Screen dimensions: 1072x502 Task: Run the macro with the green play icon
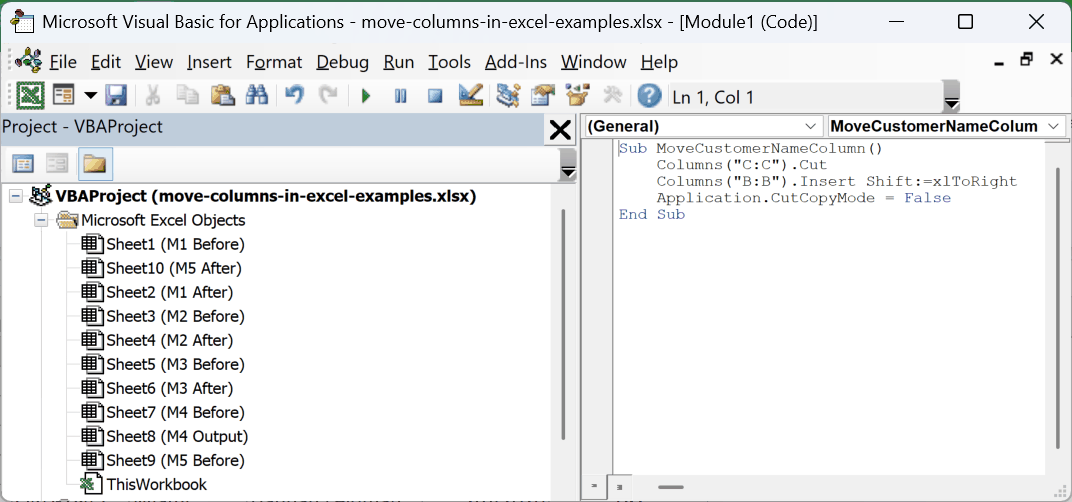tap(366, 96)
